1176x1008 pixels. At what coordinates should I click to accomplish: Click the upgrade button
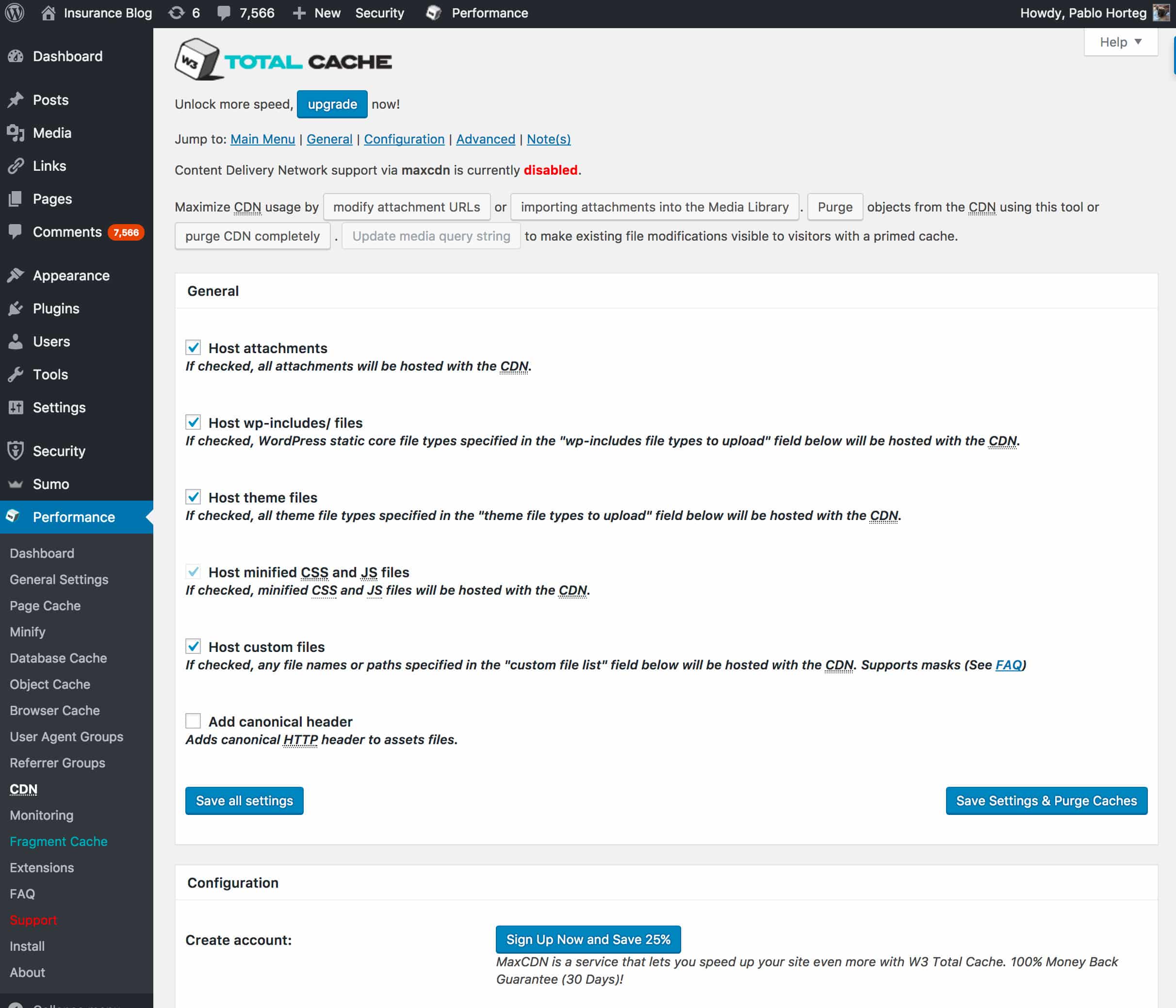coord(332,104)
